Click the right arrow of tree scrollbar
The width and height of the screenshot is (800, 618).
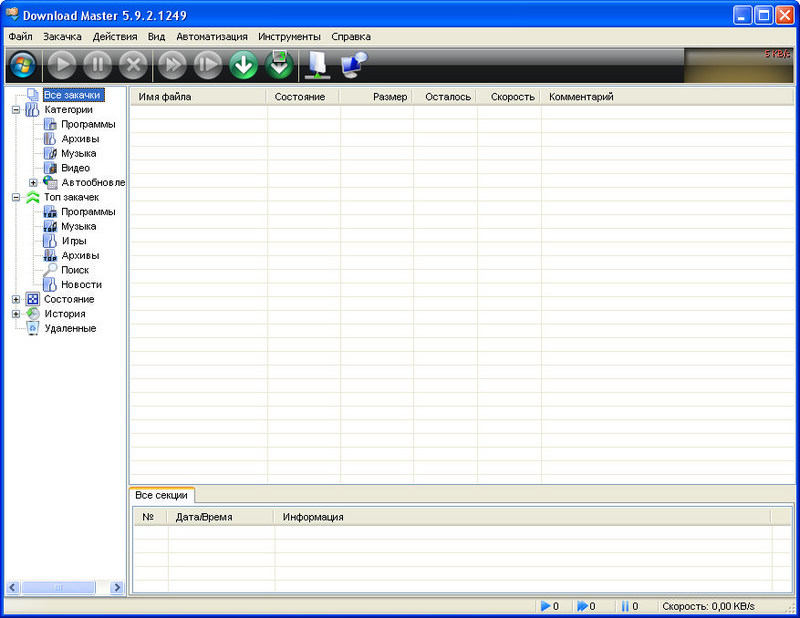117,587
